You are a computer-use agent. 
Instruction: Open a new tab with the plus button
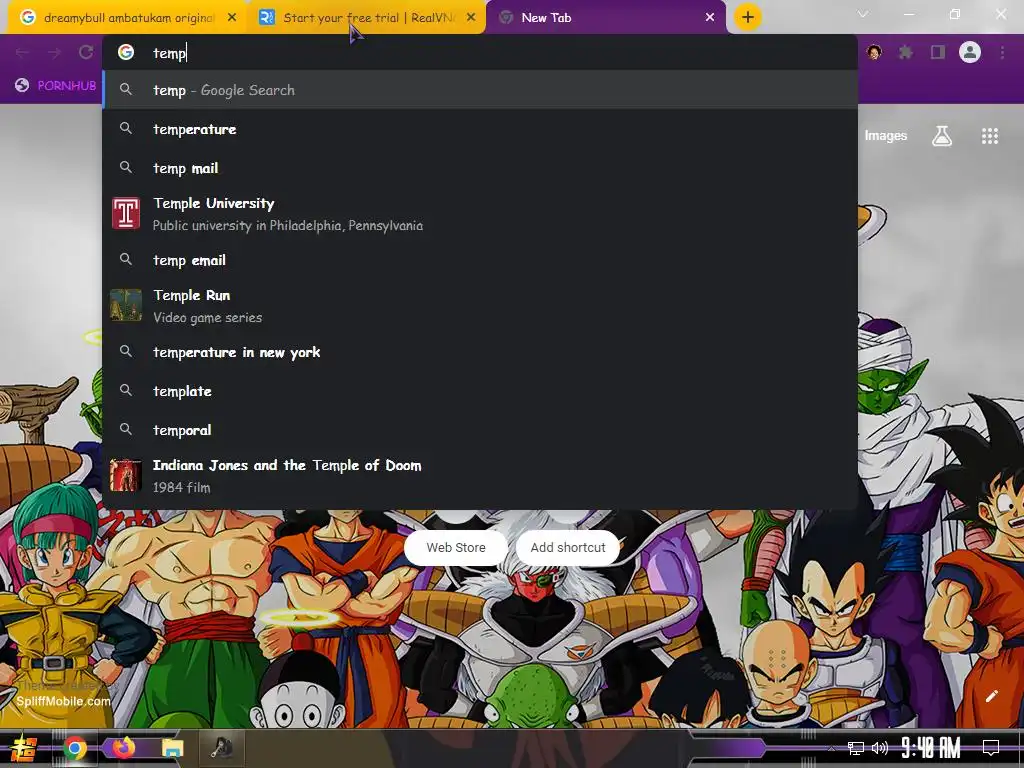click(x=748, y=17)
